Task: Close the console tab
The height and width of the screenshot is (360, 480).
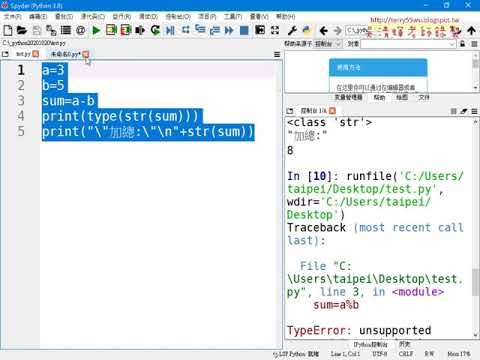Action: 332,111
